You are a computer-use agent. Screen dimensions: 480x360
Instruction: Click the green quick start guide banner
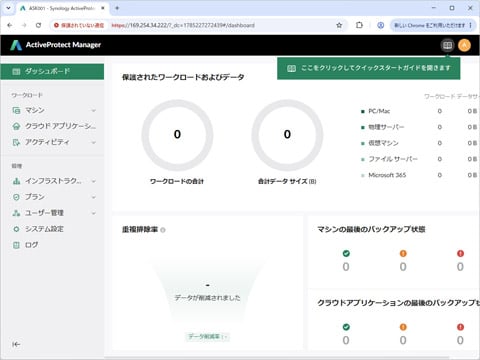point(369,68)
